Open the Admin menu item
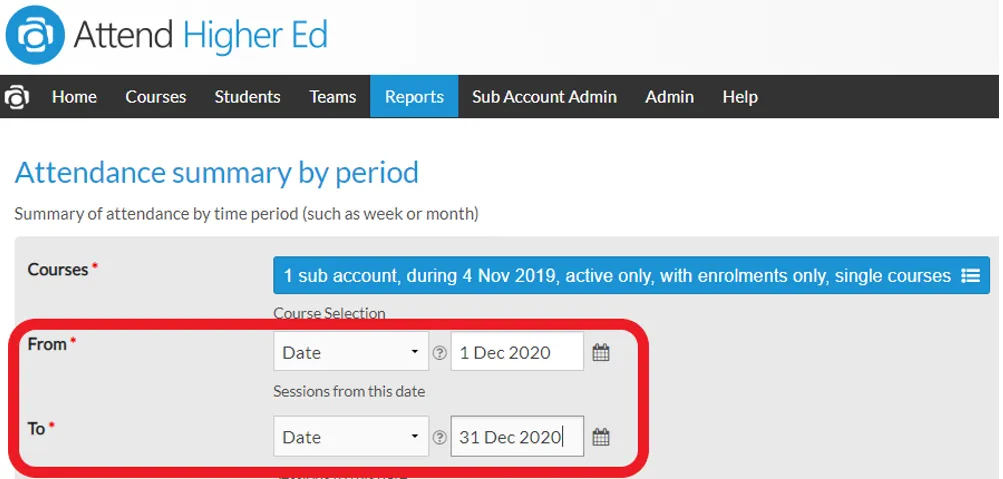Viewport: 1003px width, 479px height. (x=669, y=97)
